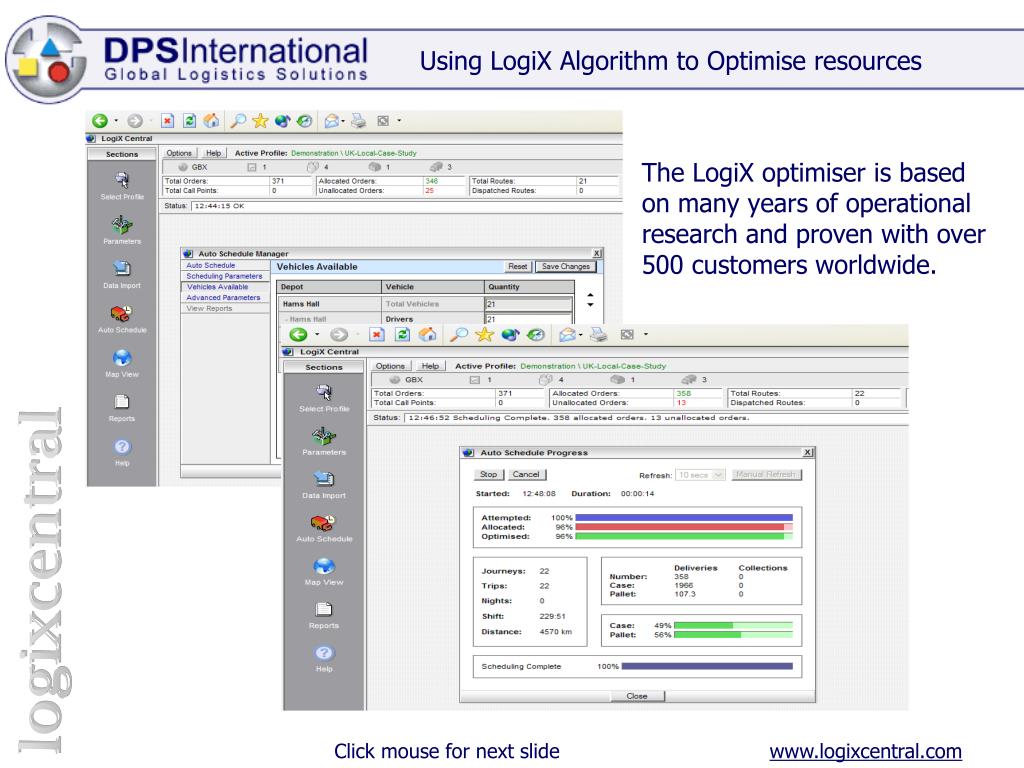This screenshot has height=768, width=1024.
Task: Open mail dropdown arrow in front window toolbar
Action: coord(581,334)
